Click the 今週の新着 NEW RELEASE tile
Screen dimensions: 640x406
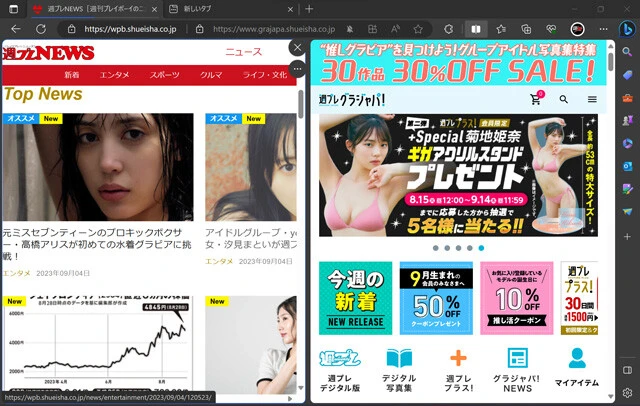click(x=356, y=298)
